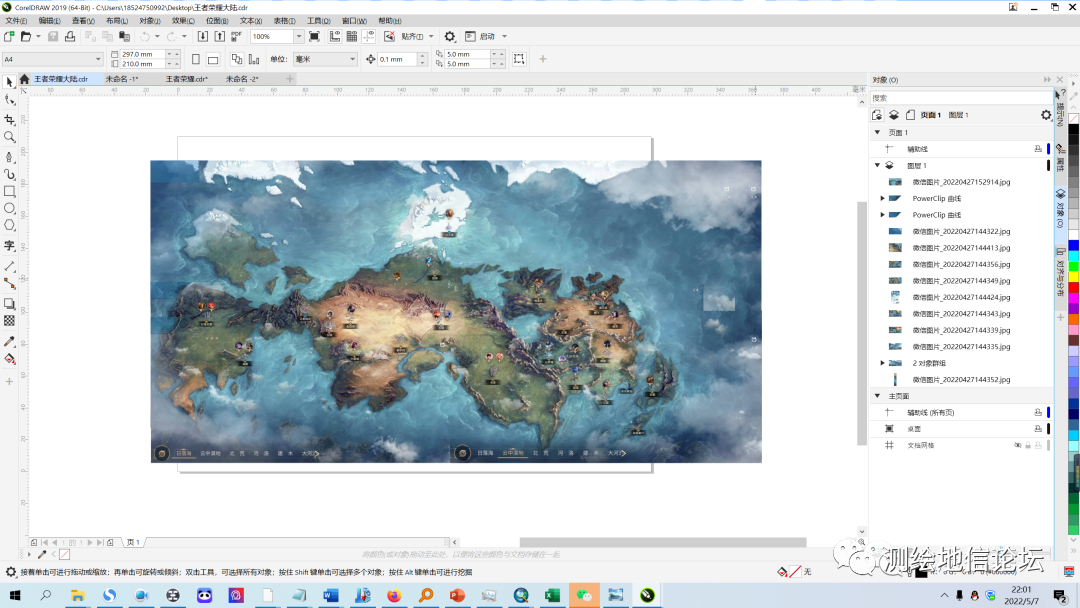Open Objects docker settings gear

pos(1046,115)
